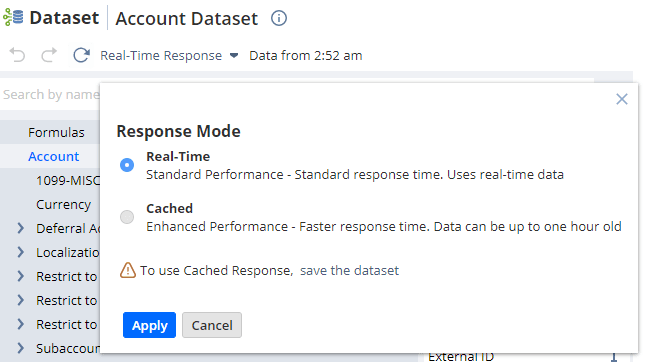Click the Search by name field
The image size is (648, 362).
pyautogui.click(x=50, y=95)
